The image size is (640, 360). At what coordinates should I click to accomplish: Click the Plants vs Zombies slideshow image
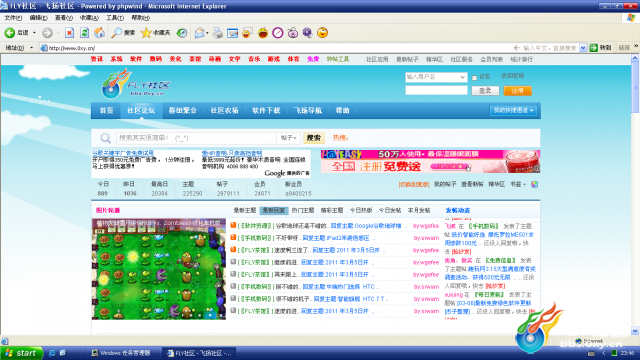(159, 269)
